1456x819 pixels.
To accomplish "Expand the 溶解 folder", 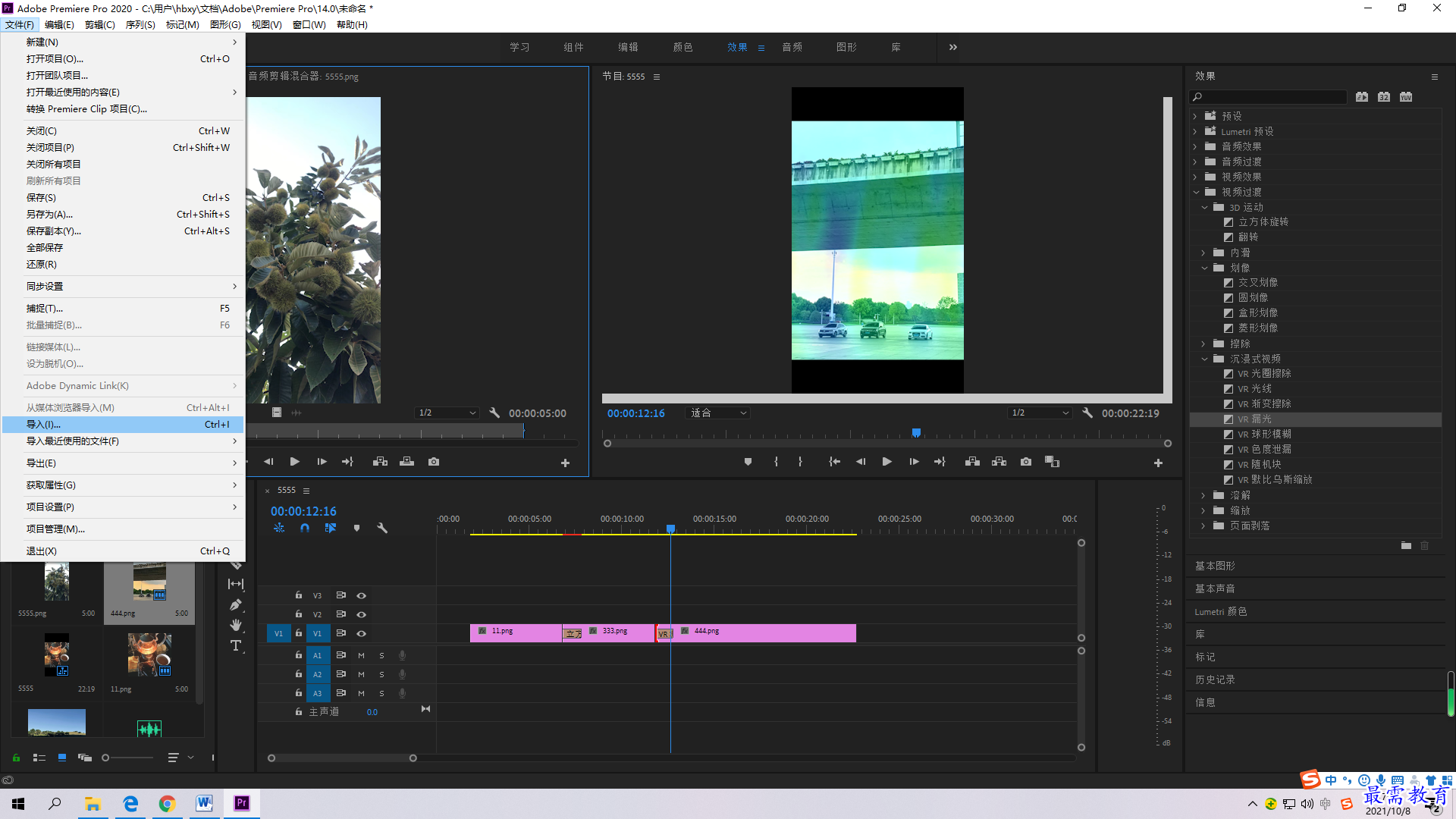I will tap(1203, 495).
